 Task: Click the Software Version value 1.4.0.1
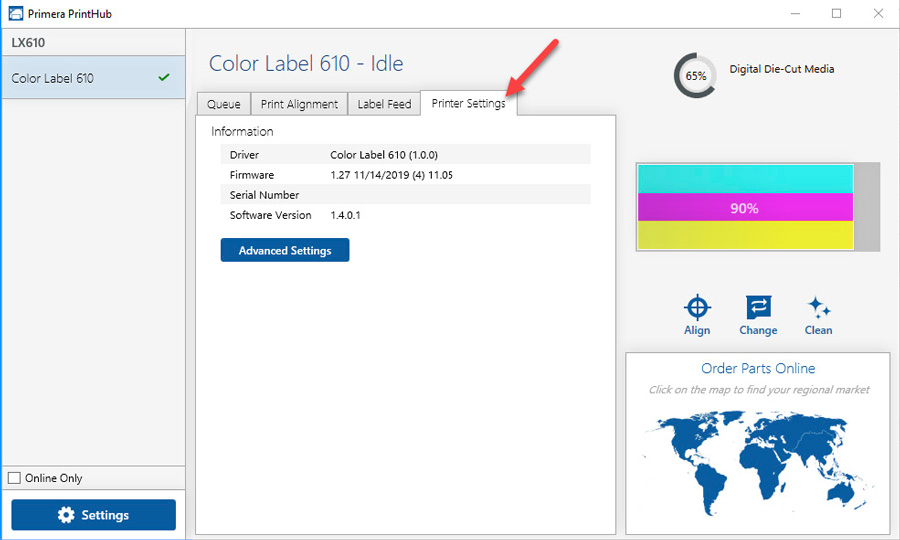click(346, 215)
